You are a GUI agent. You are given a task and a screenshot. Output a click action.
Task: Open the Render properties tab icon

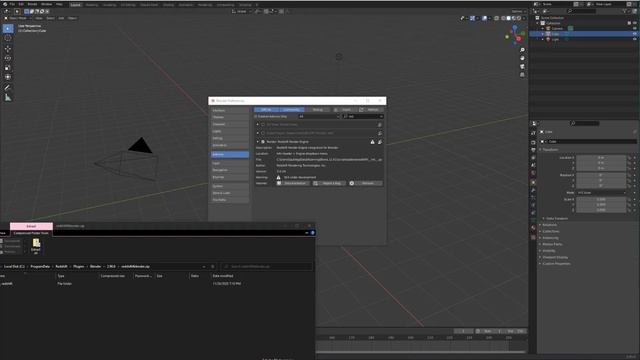click(x=533, y=142)
